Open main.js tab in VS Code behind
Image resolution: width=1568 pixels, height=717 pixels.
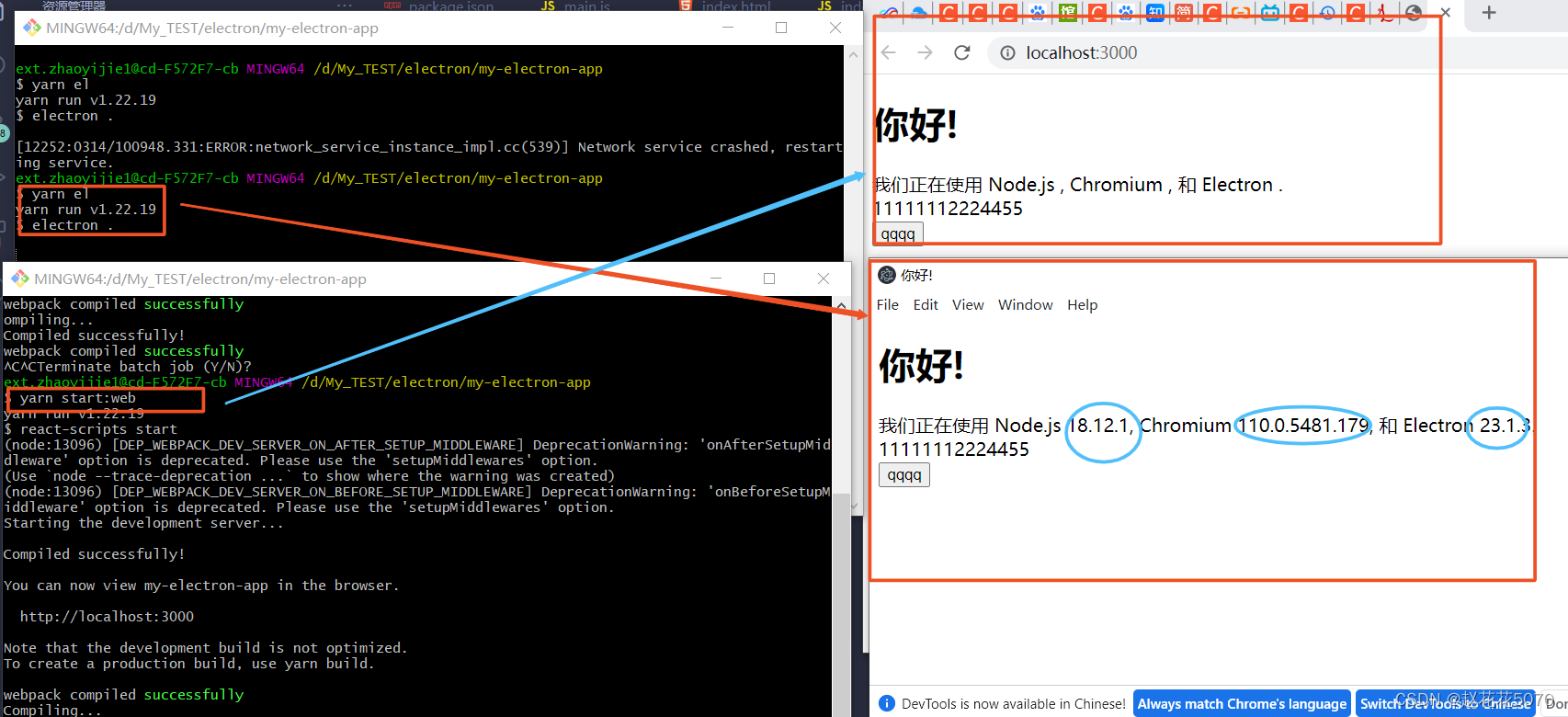[x=586, y=6]
